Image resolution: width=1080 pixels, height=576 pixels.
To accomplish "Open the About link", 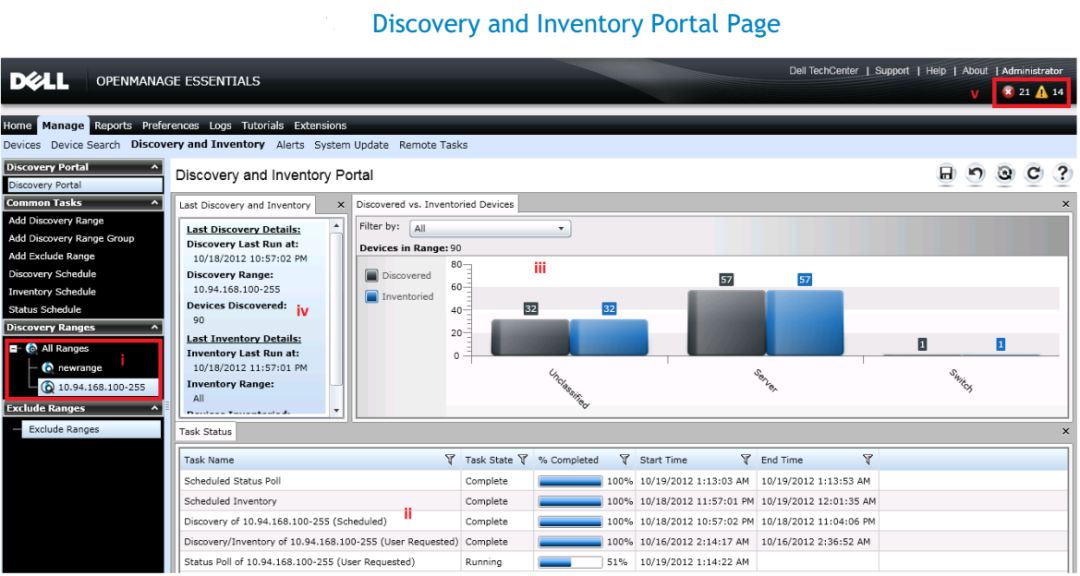I will tap(975, 71).
